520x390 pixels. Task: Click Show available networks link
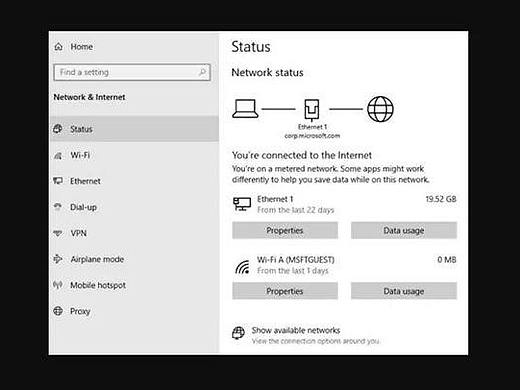(x=296, y=330)
